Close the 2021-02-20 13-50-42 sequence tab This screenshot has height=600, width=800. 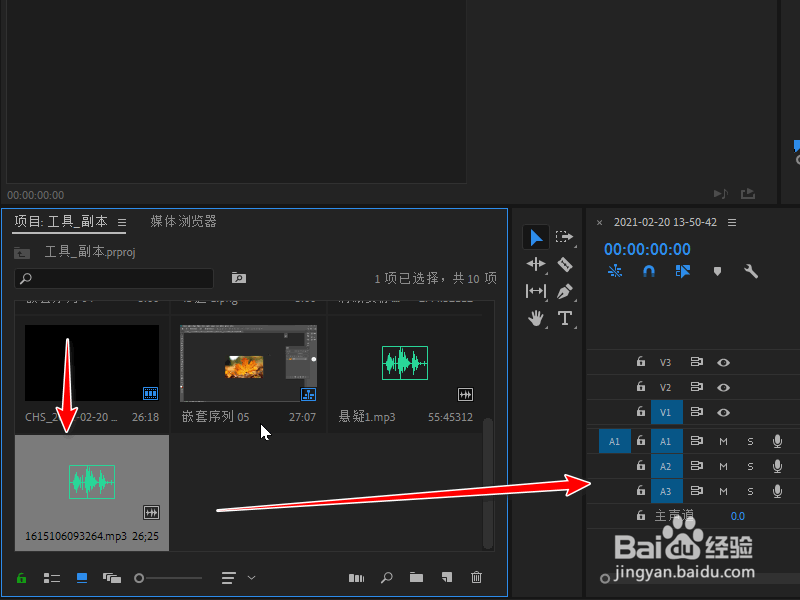599,222
